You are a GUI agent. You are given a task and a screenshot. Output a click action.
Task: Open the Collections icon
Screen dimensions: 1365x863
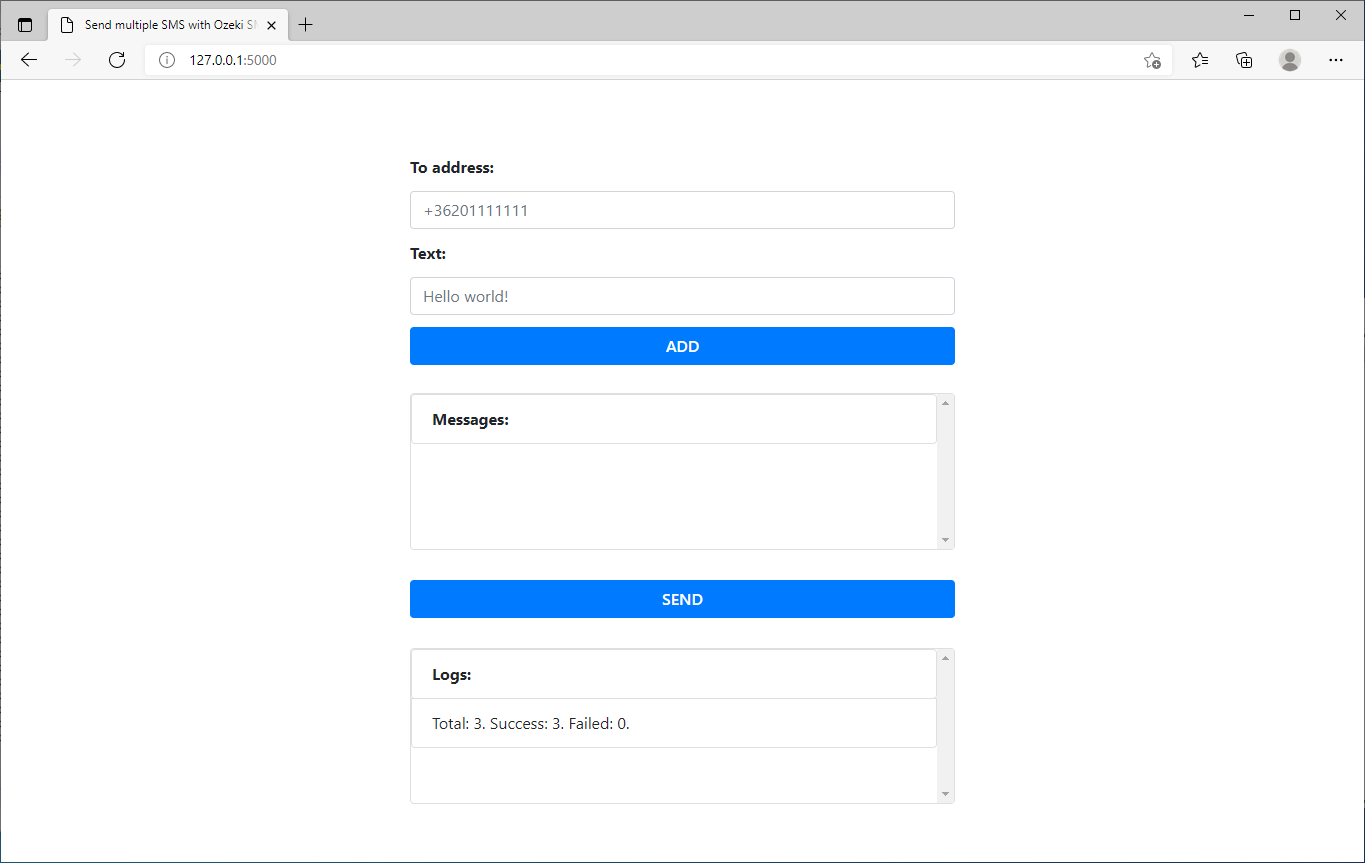pos(1244,60)
